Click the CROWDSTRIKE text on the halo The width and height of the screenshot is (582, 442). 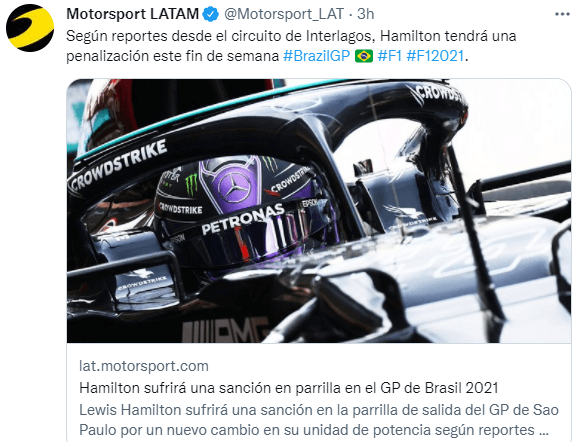(118, 164)
